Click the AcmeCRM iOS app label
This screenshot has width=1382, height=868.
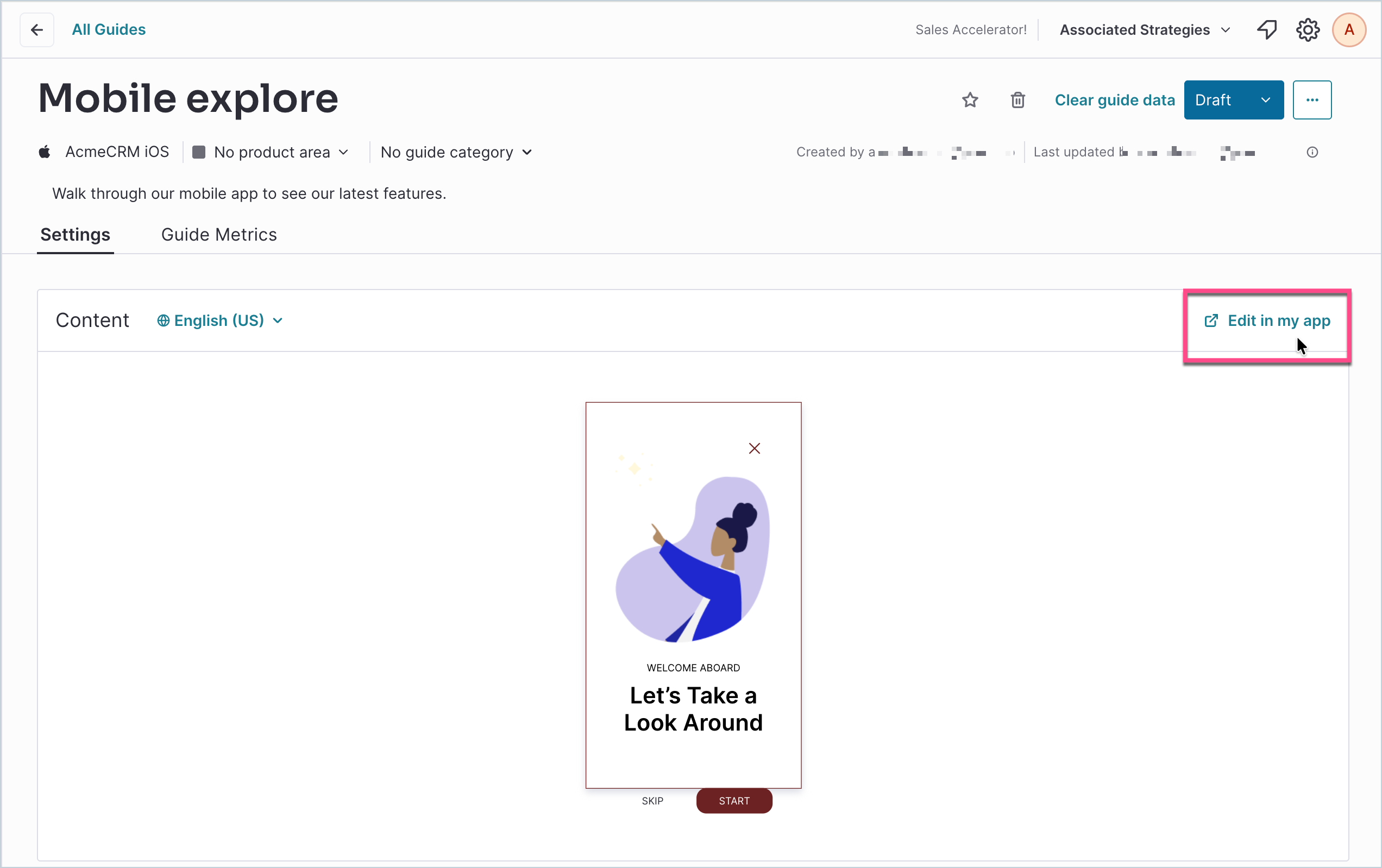[x=117, y=152]
